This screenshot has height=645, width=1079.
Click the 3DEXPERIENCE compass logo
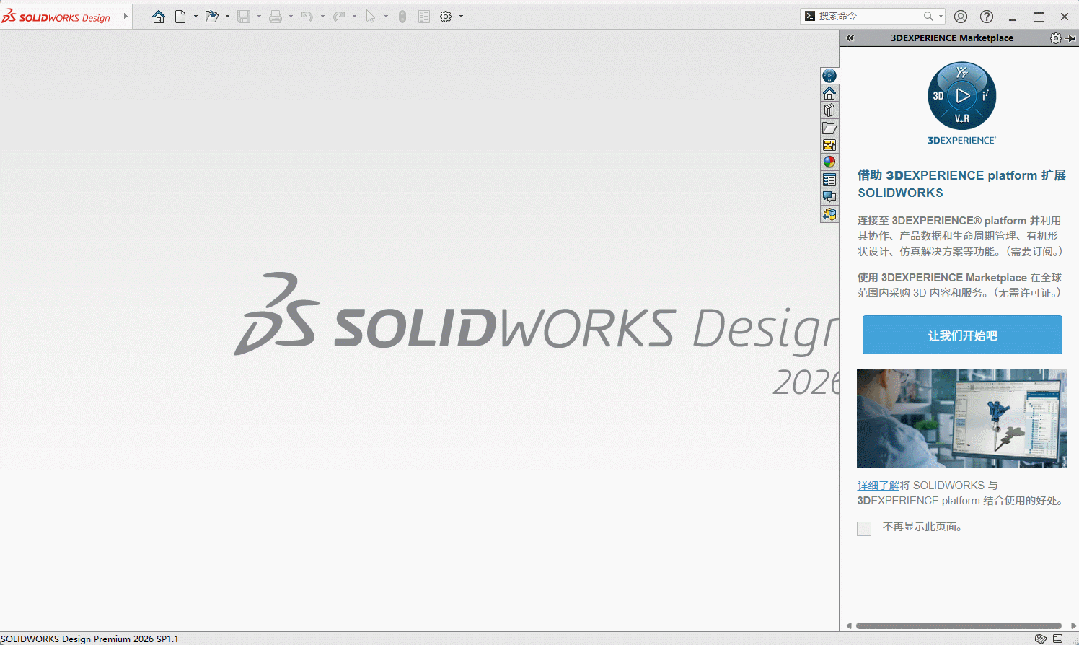pyautogui.click(x=961, y=96)
